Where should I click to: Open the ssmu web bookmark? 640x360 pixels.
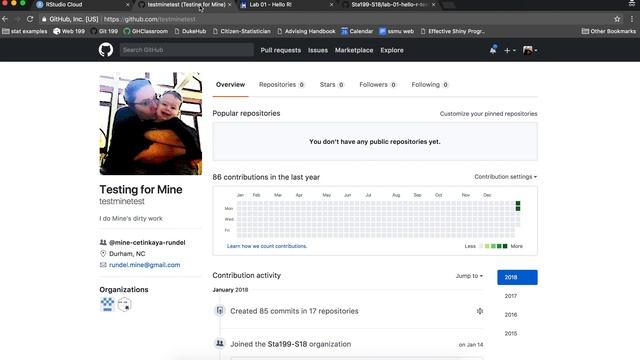pos(396,31)
